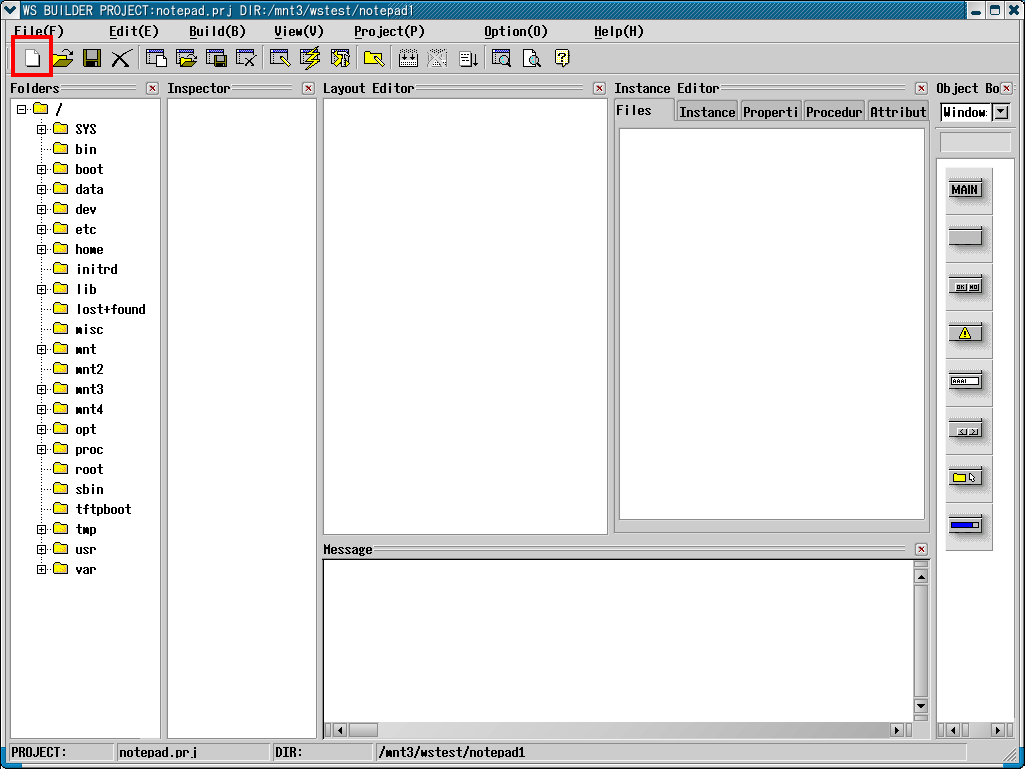Expand the usr folder in tree

coord(42,549)
